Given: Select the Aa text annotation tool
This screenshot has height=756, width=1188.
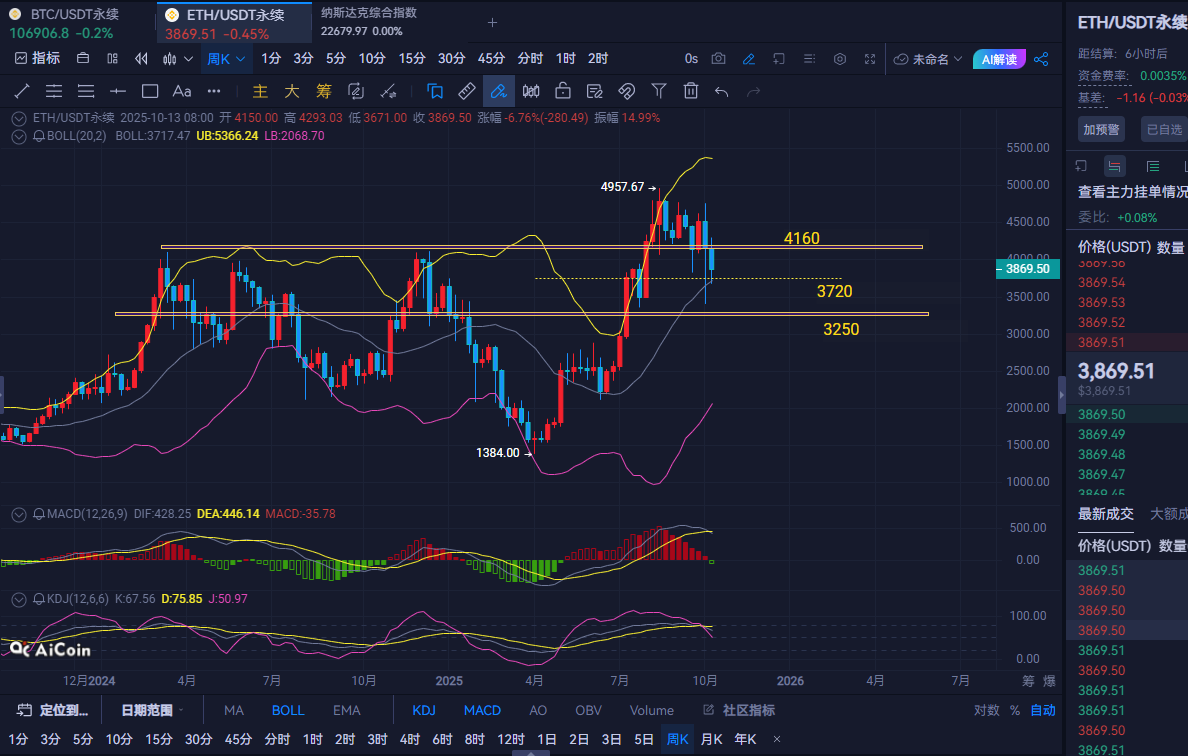Looking at the screenshot, I should coord(182,91).
